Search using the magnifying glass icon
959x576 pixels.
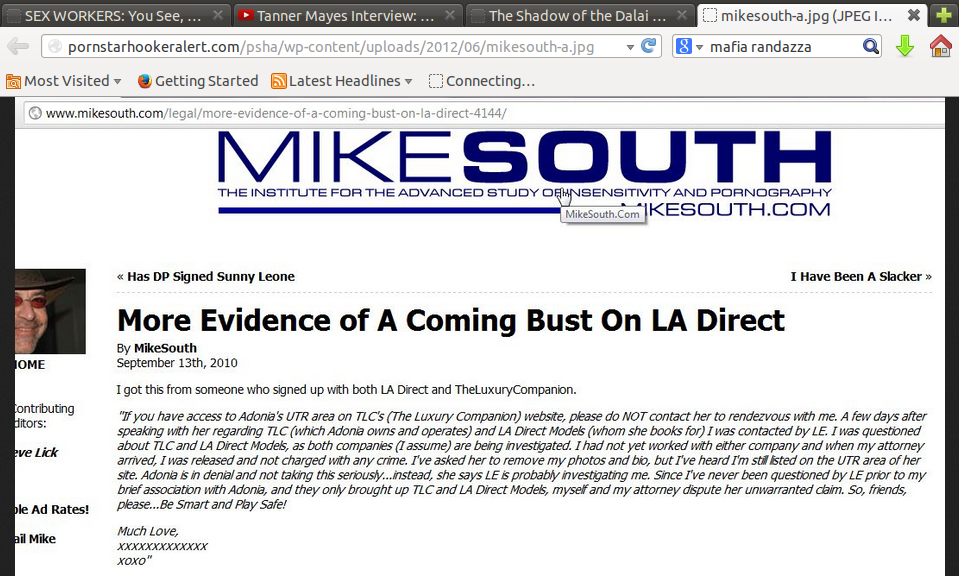click(870, 46)
